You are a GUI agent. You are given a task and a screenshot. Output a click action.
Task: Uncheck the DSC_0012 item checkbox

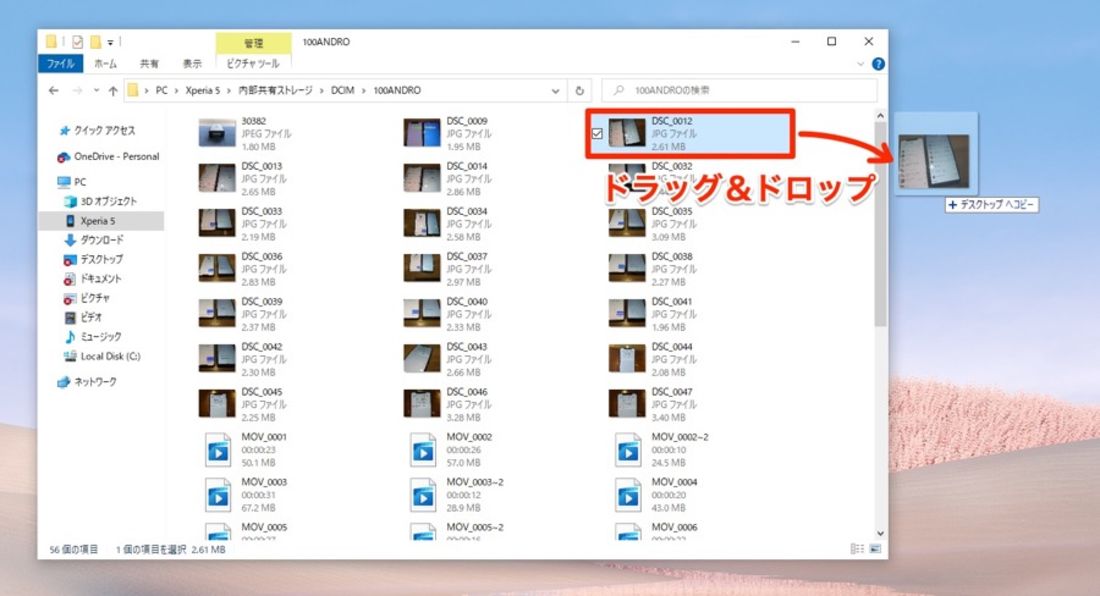[597, 133]
